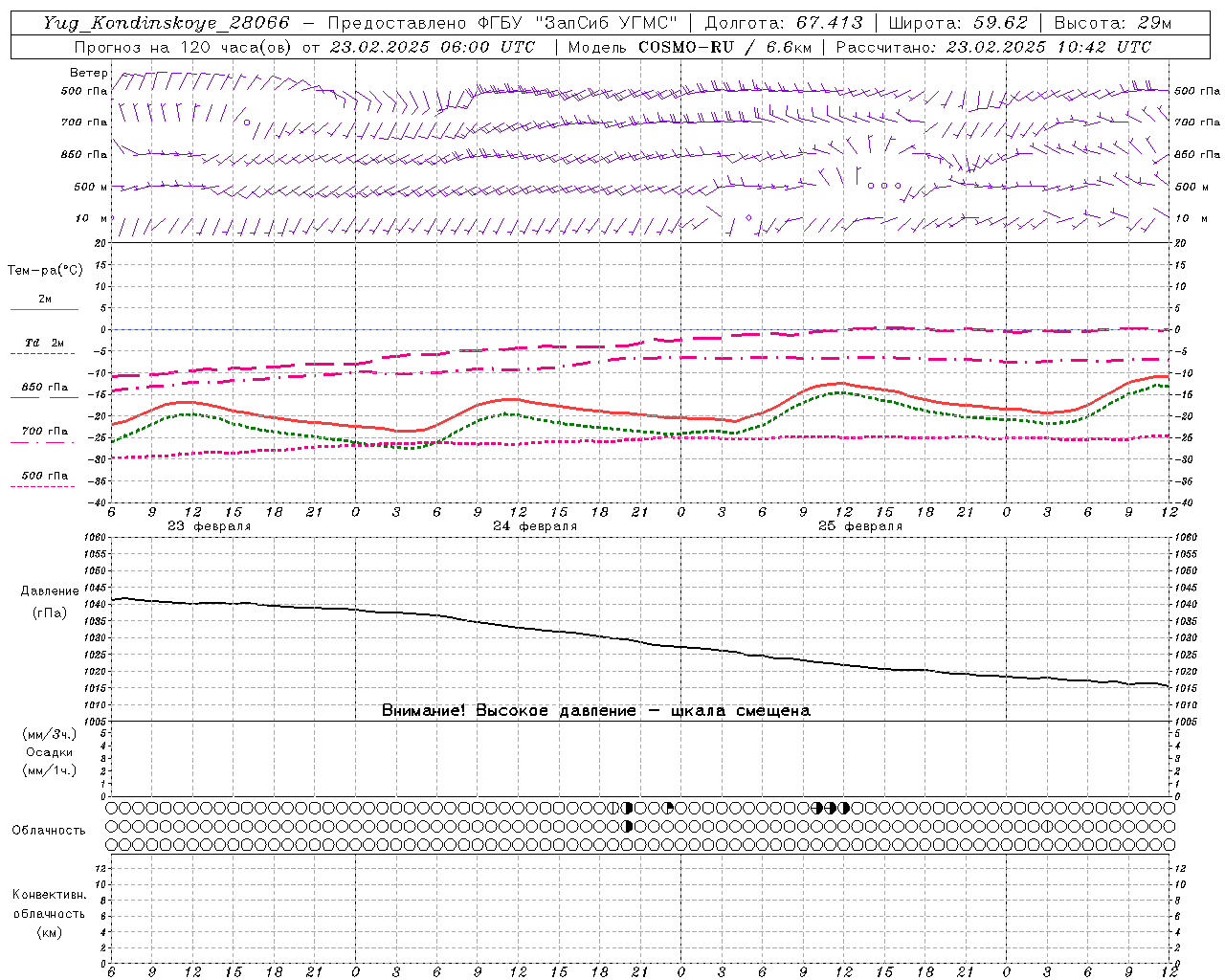Click the 2м temperature legend entry
The image size is (1225, 980).
(x=45, y=300)
